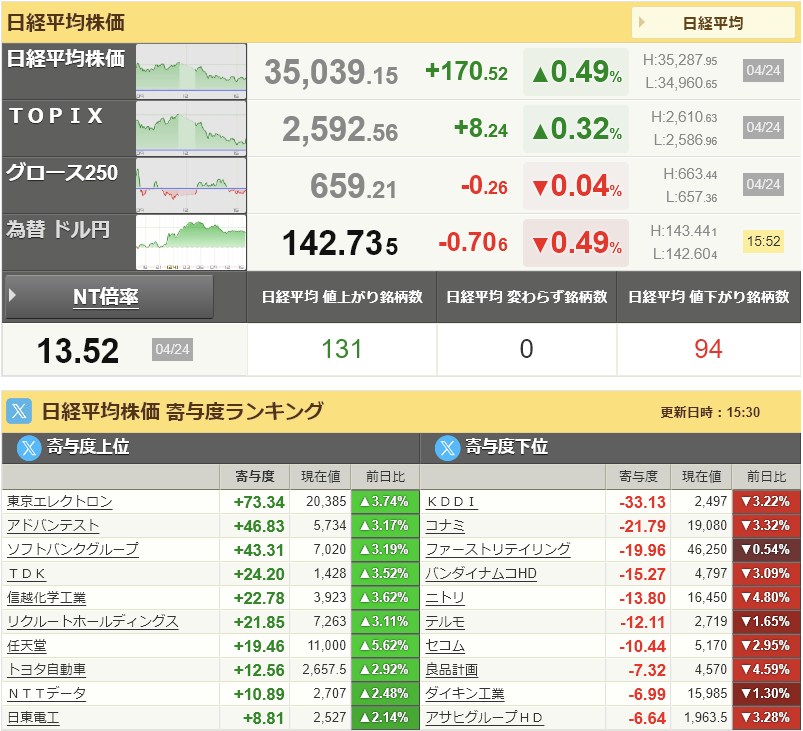Click the X icon beside 寄与度ランキング title
The image size is (803, 731).
click(19, 411)
